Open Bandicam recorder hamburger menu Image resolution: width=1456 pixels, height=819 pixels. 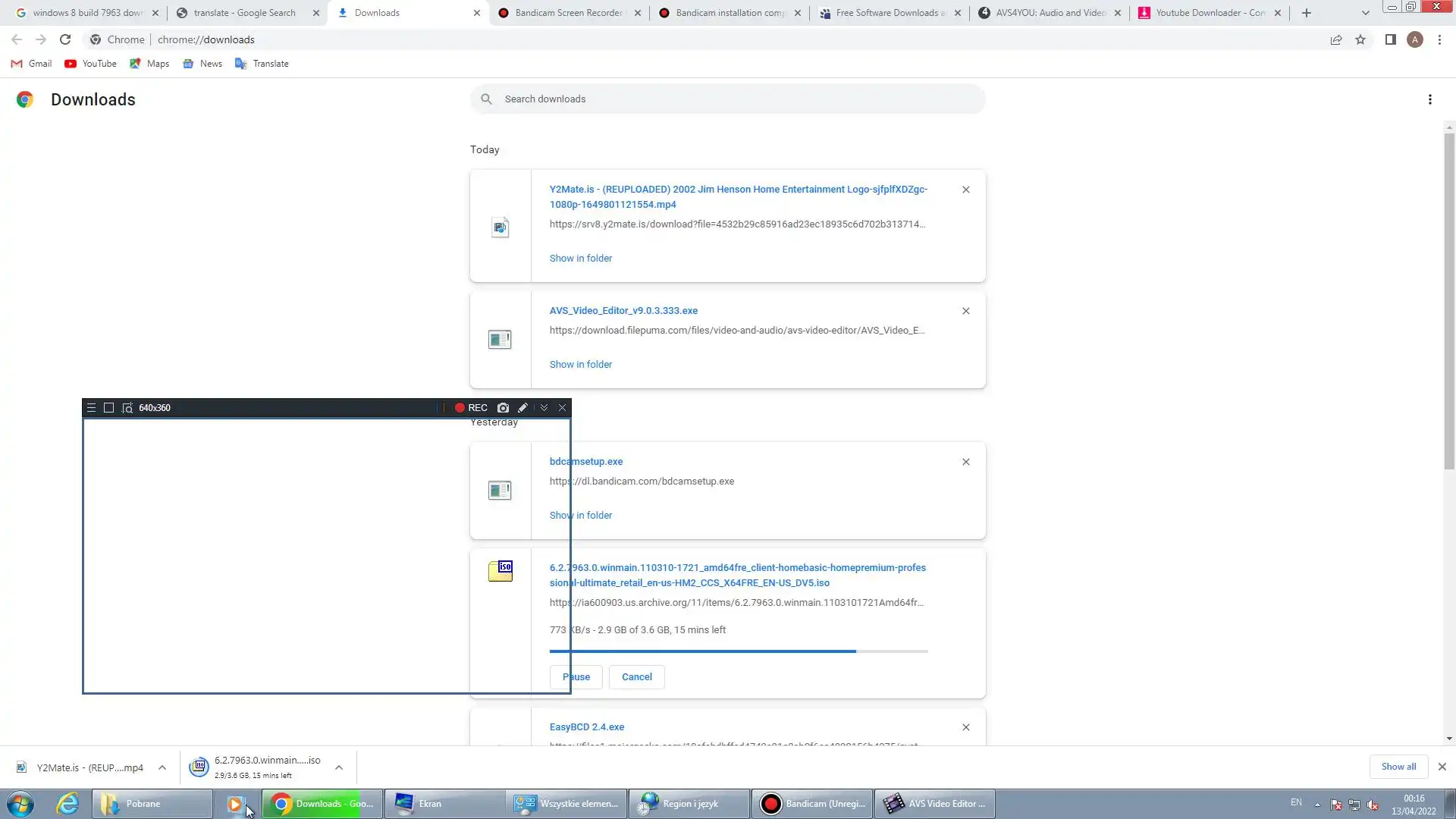pos(91,408)
